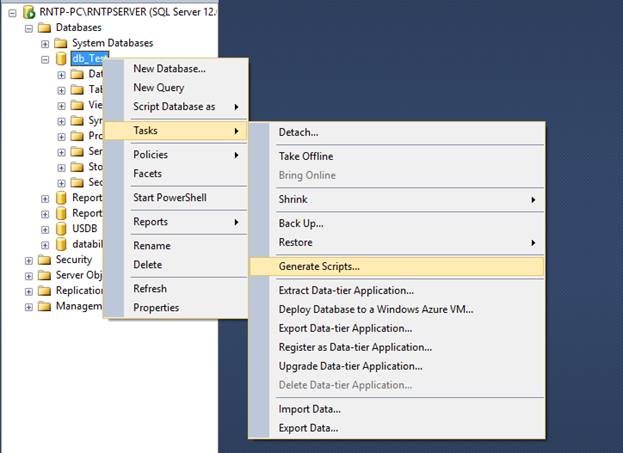The width and height of the screenshot is (623, 453).
Task: Click the db_Test database cylinder icon
Action: pyautogui.click(x=61, y=59)
